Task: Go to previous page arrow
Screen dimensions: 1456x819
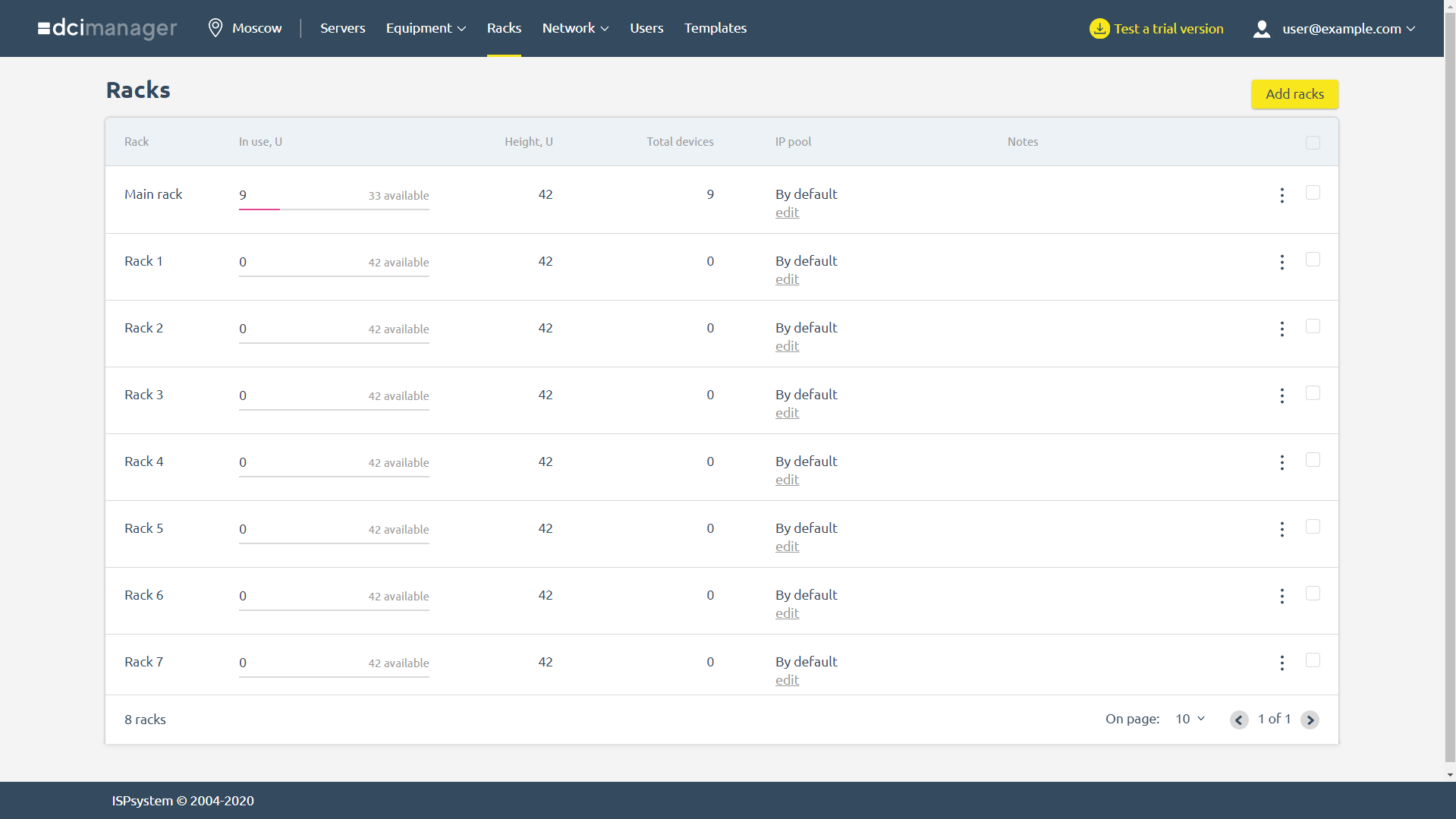Action: [1239, 720]
